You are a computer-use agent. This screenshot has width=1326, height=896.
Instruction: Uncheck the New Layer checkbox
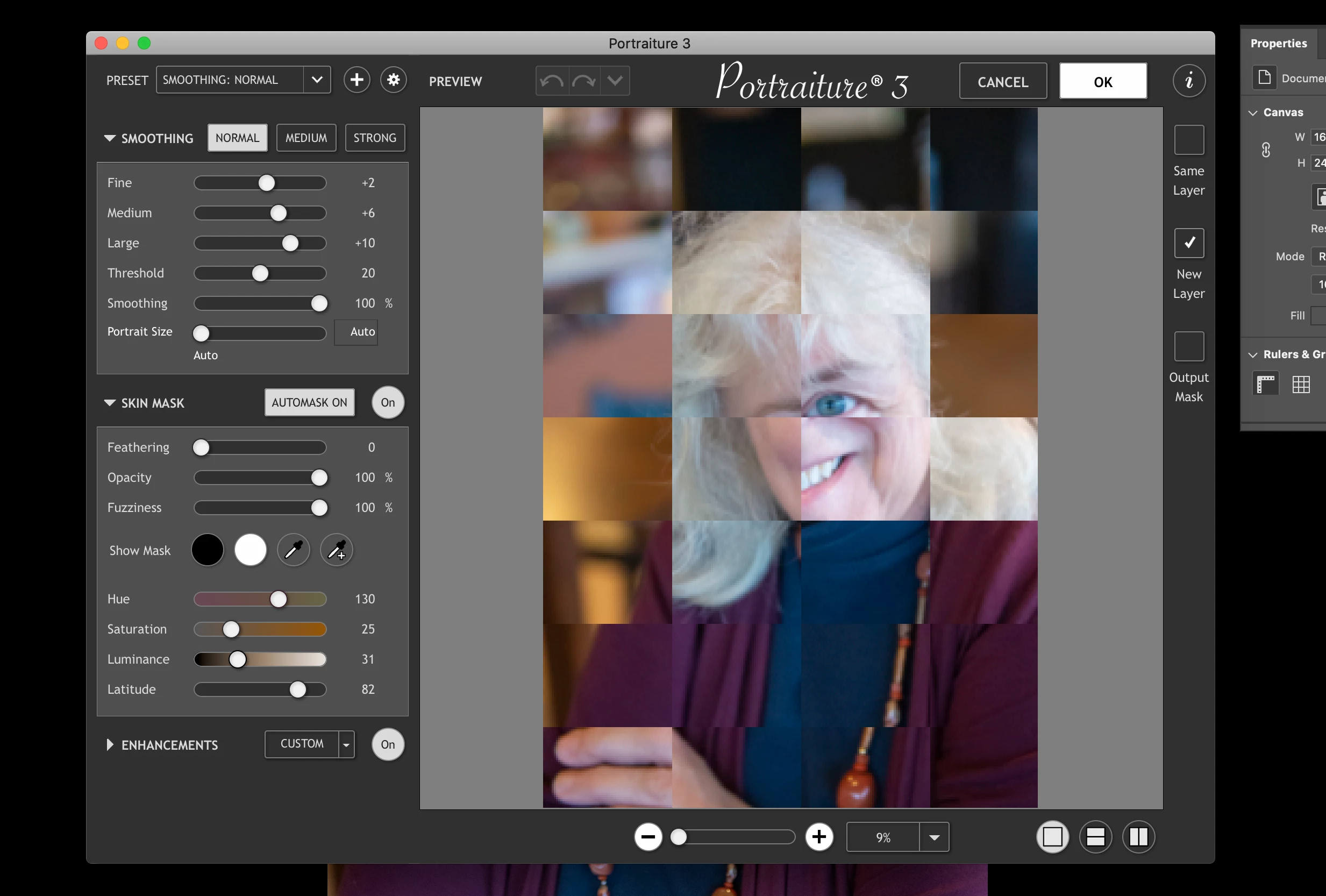click(1188, 243)
